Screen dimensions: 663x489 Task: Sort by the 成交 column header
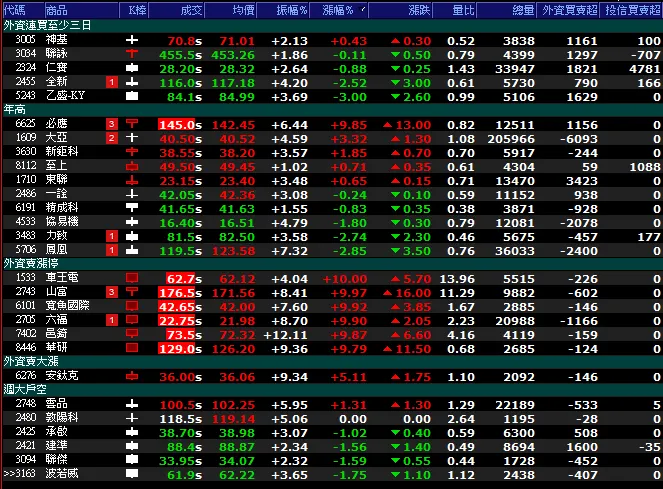[176, 10]
